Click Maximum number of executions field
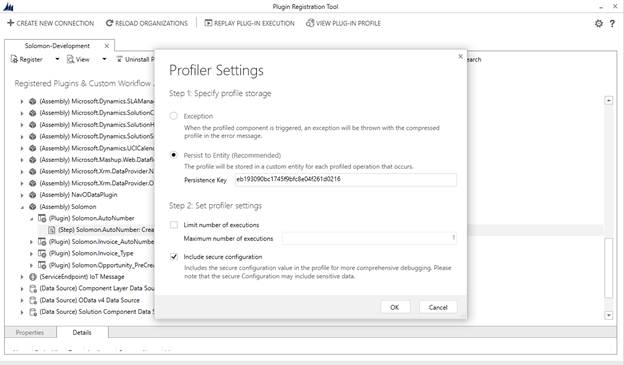The width and height of the screenshot is (624, 365). coord(369,238)
